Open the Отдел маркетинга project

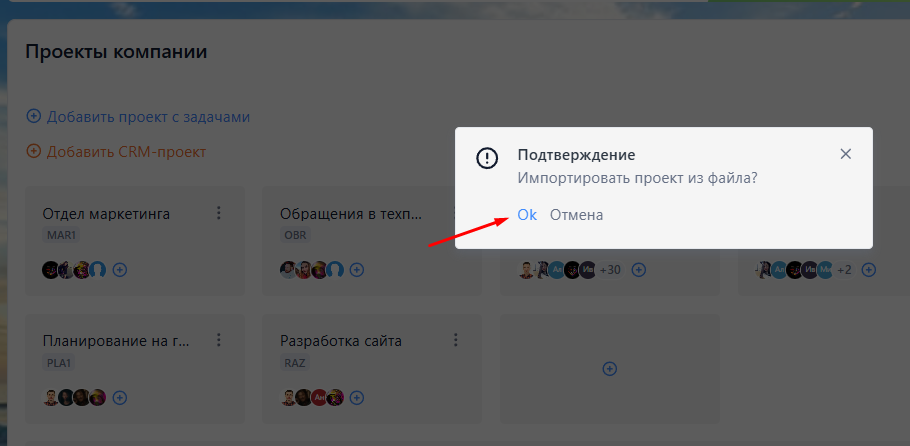[106, 214]
